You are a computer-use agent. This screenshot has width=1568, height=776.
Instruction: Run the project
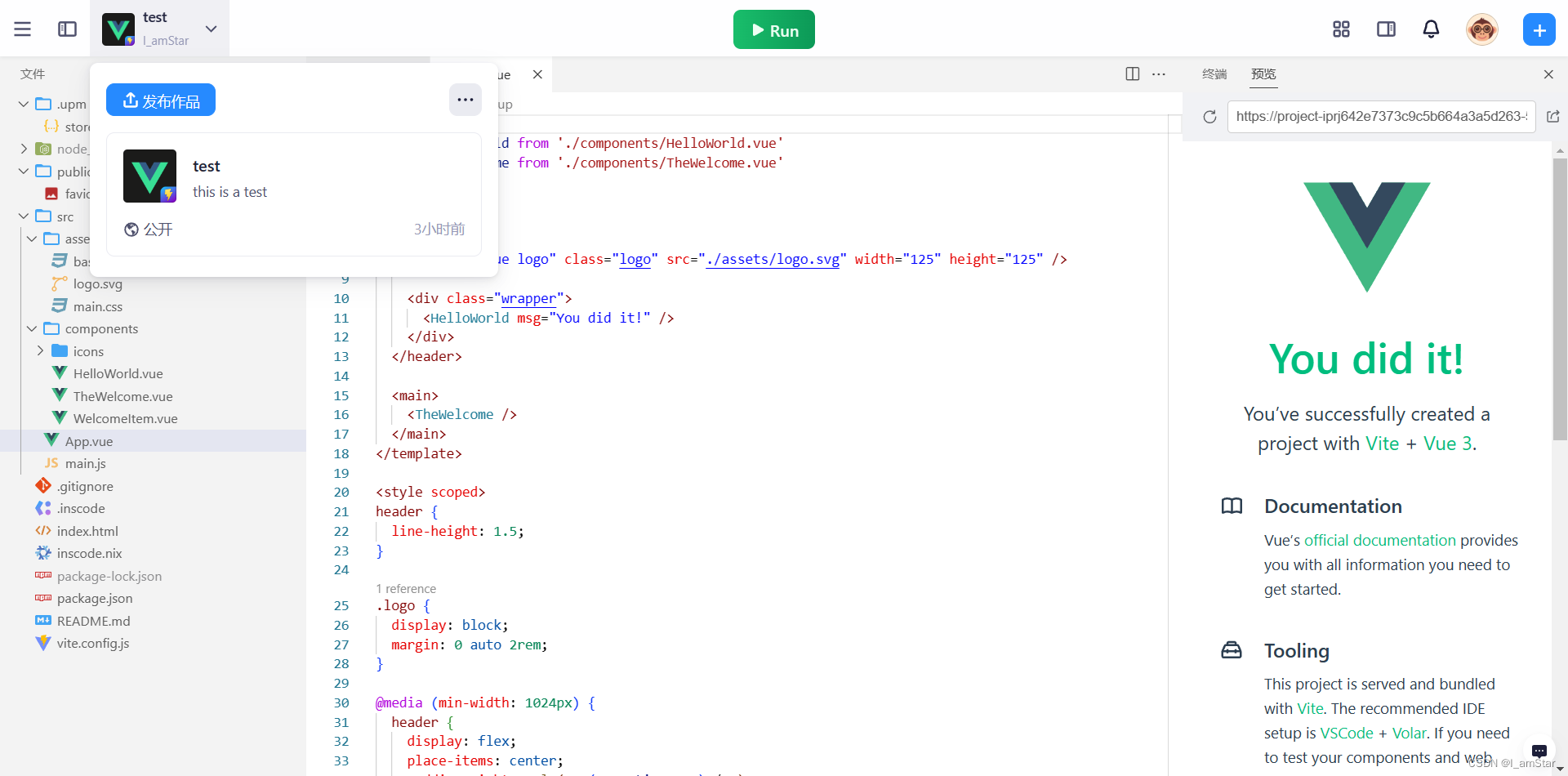[773, 30]
